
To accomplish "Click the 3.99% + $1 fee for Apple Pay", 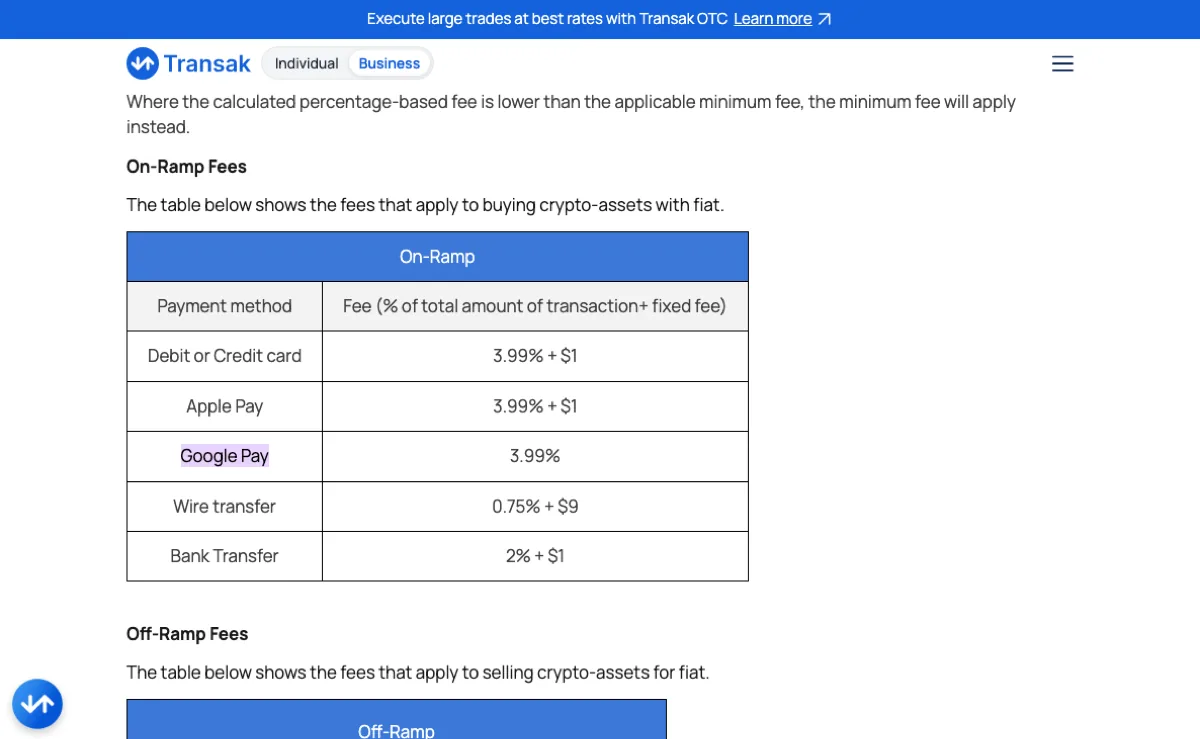I will pos(535,406).
